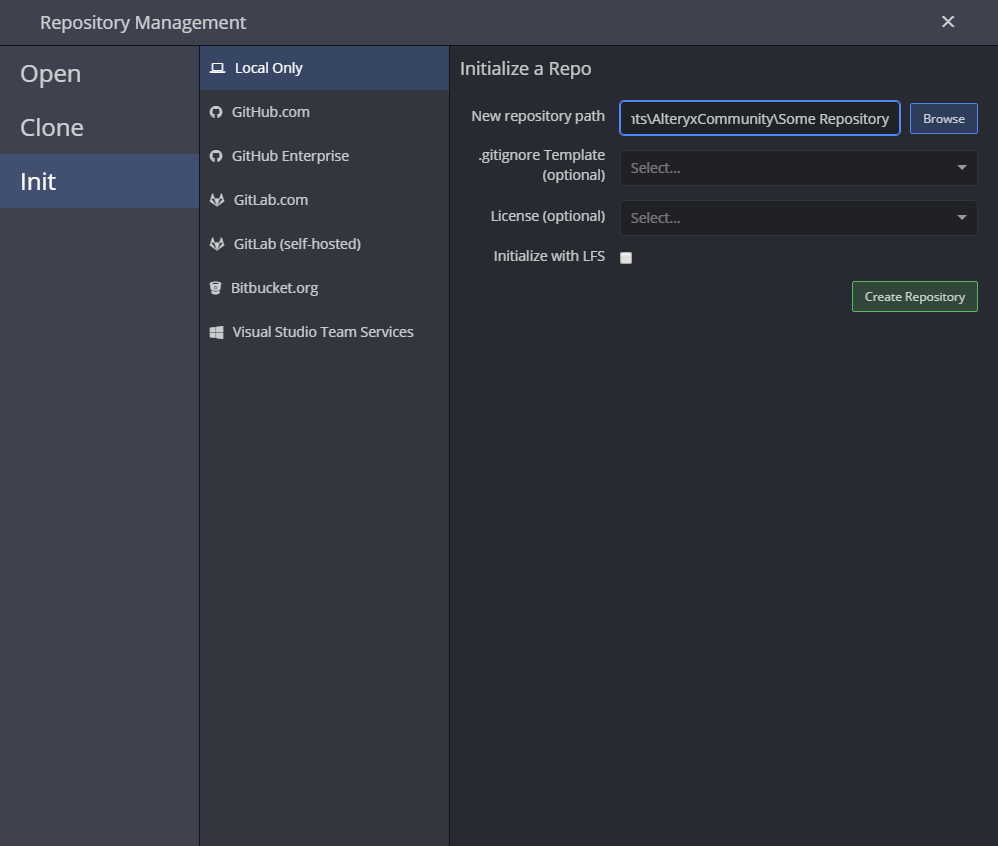Click inside the new repository path field
The height and width of the screenshot is (846, 998).
point(759,117)
